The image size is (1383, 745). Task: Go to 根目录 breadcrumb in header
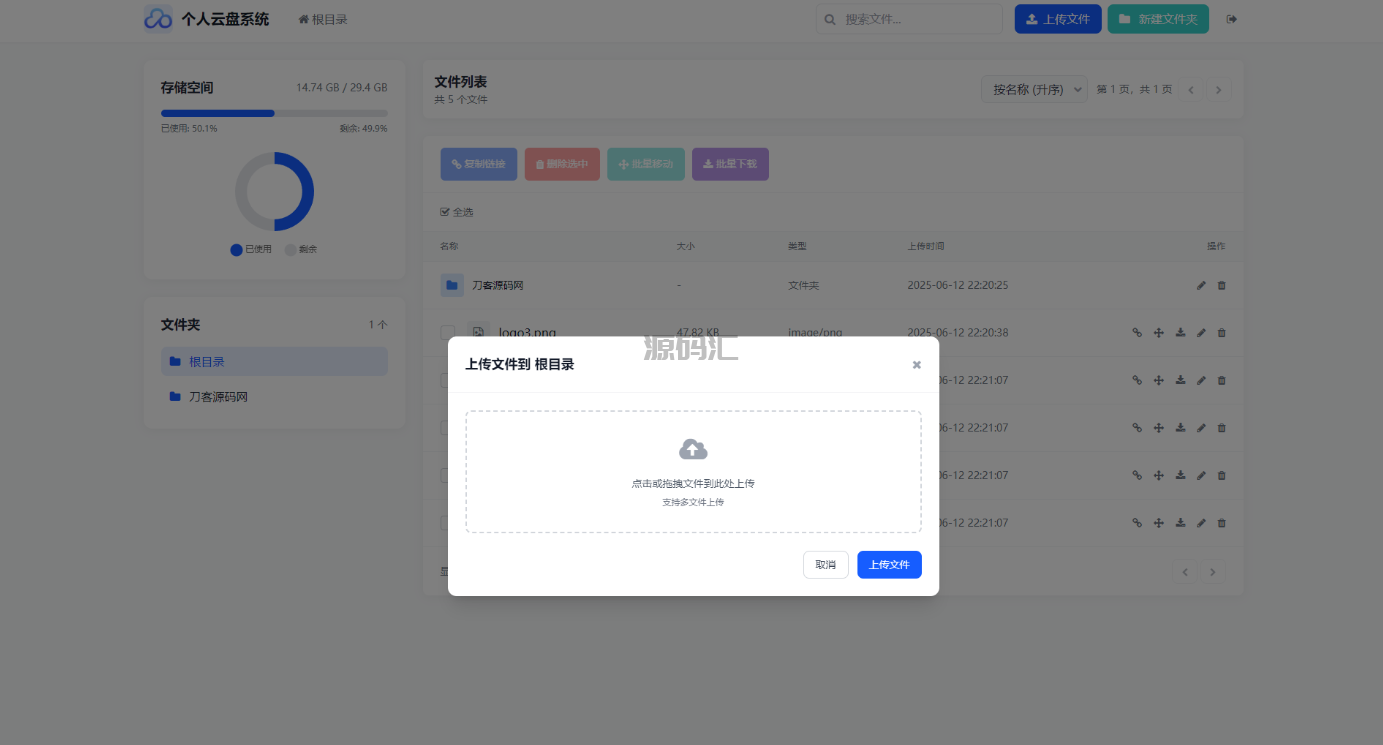(x=323, y=19)
